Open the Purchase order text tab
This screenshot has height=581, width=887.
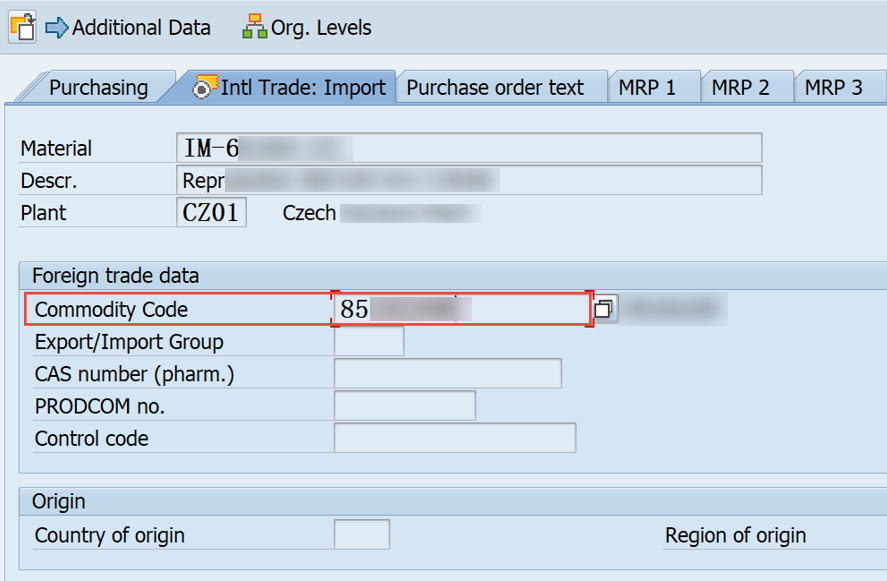(495, 88)
